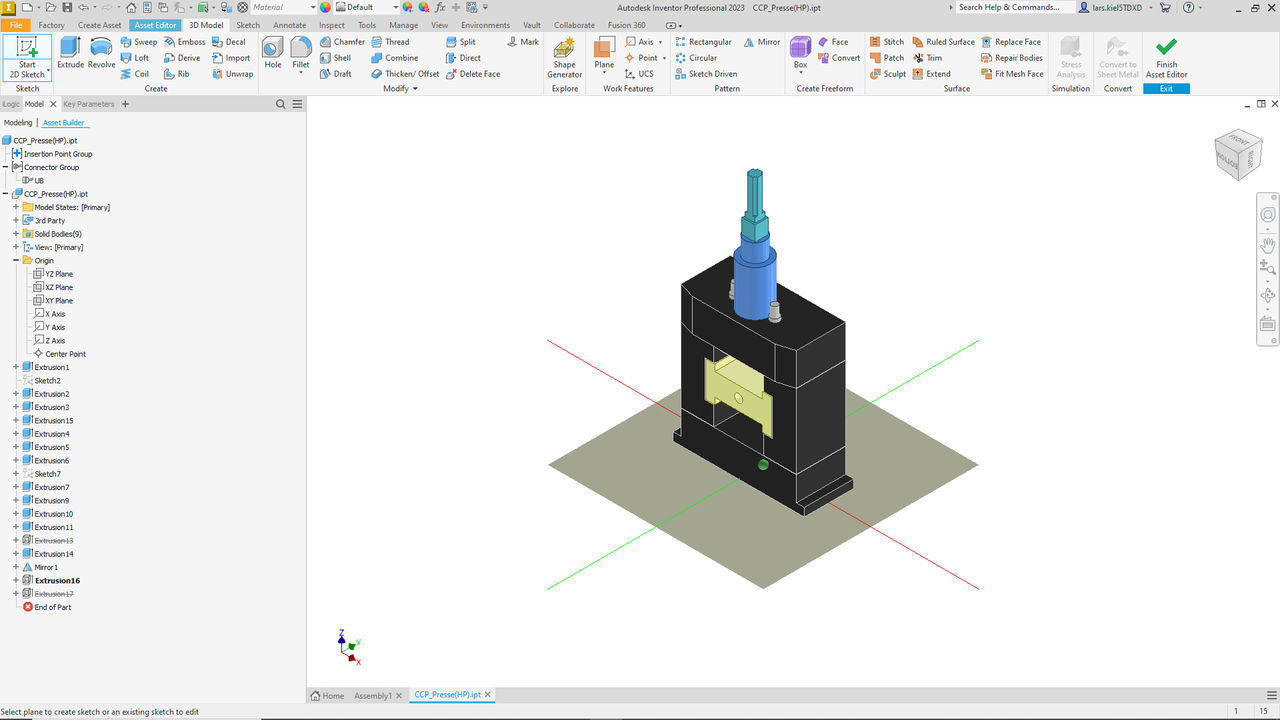Screen dimensions: 1280x720
Task: Apply the Shell tool
Action: 336,58
